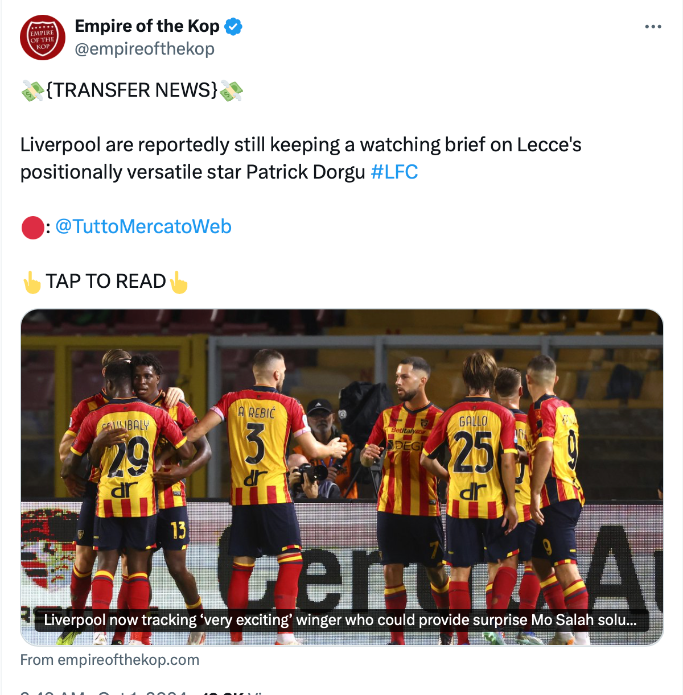Click the red circle emoji before source
Image resolution: width=683 pixels, height=695 pixels.
pyautogui.click(x=32, y=228)
